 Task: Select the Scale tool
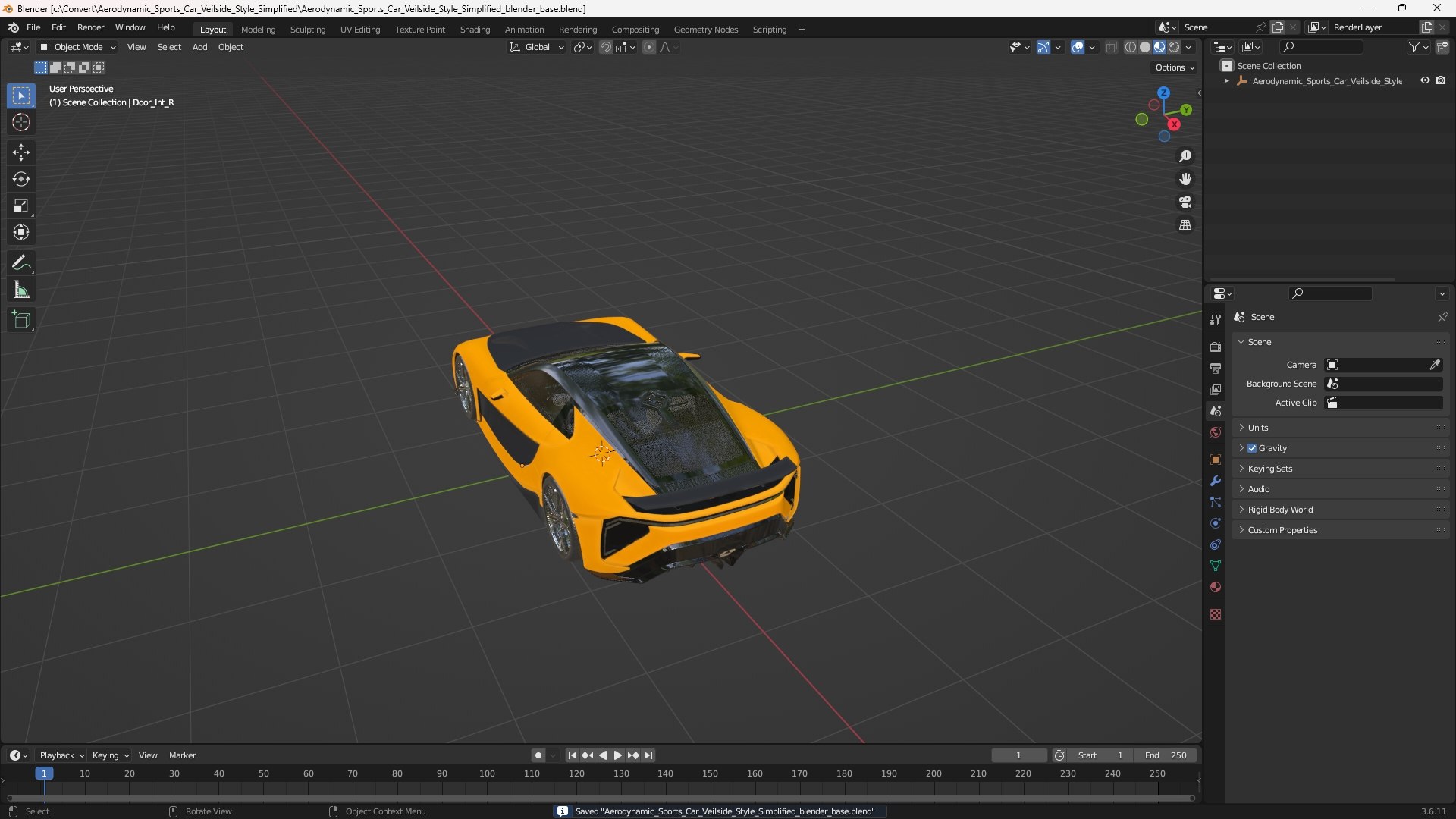21,206
